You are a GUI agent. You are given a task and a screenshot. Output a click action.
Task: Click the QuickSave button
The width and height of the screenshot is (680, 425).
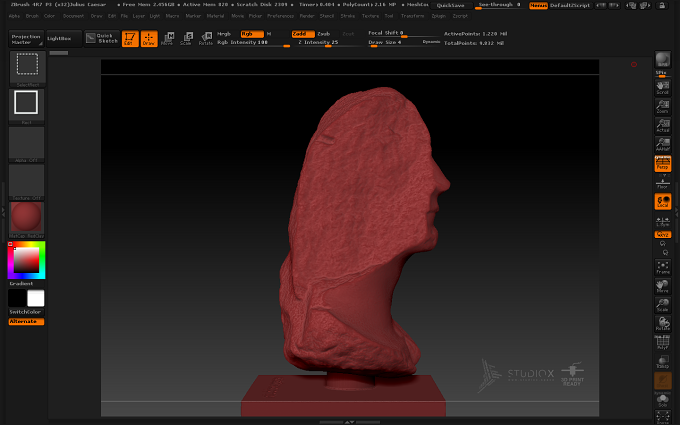click(451, 6)
